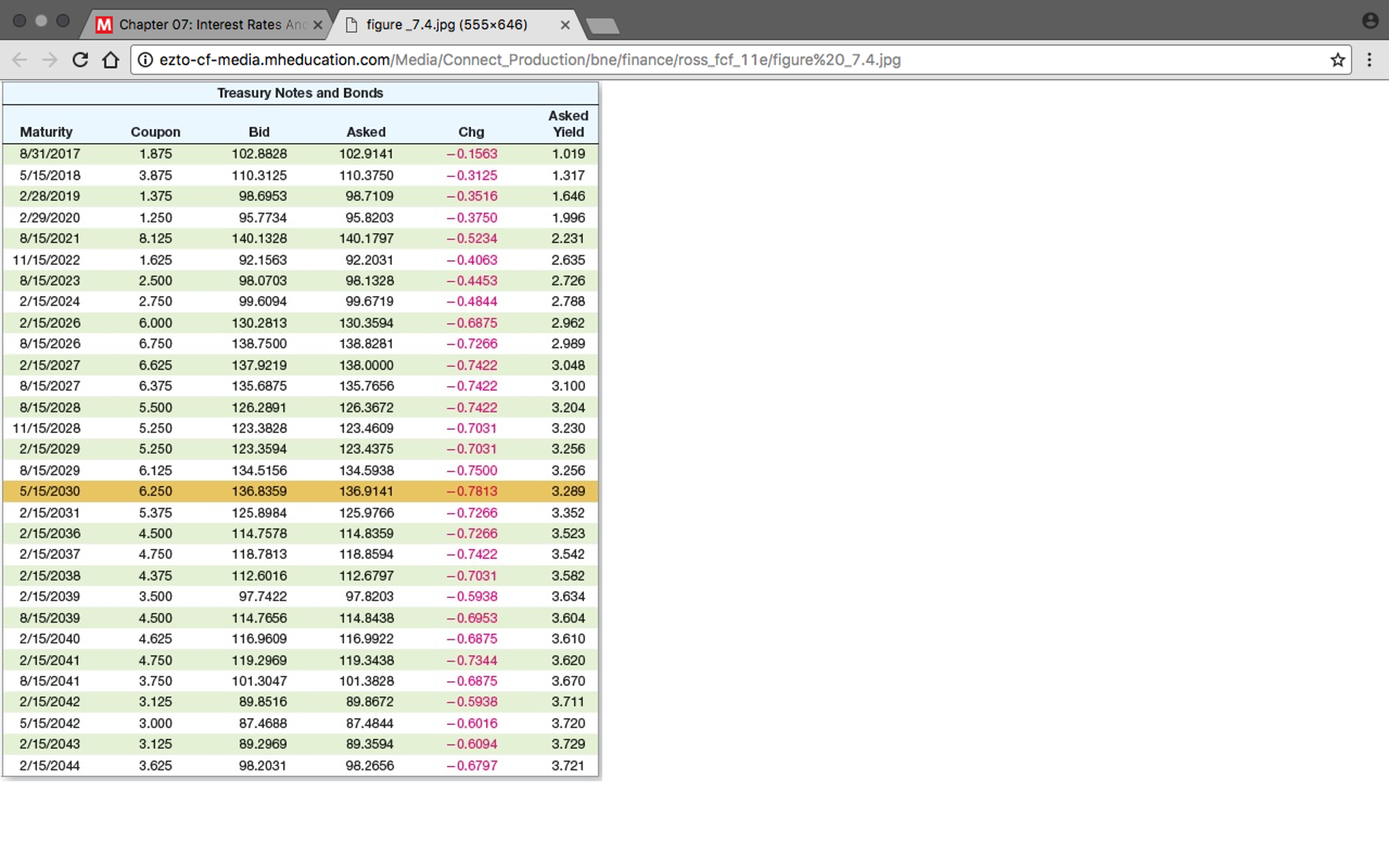Reload the current page
This screenshot has width=1389, height=868.
coord(81,60)
